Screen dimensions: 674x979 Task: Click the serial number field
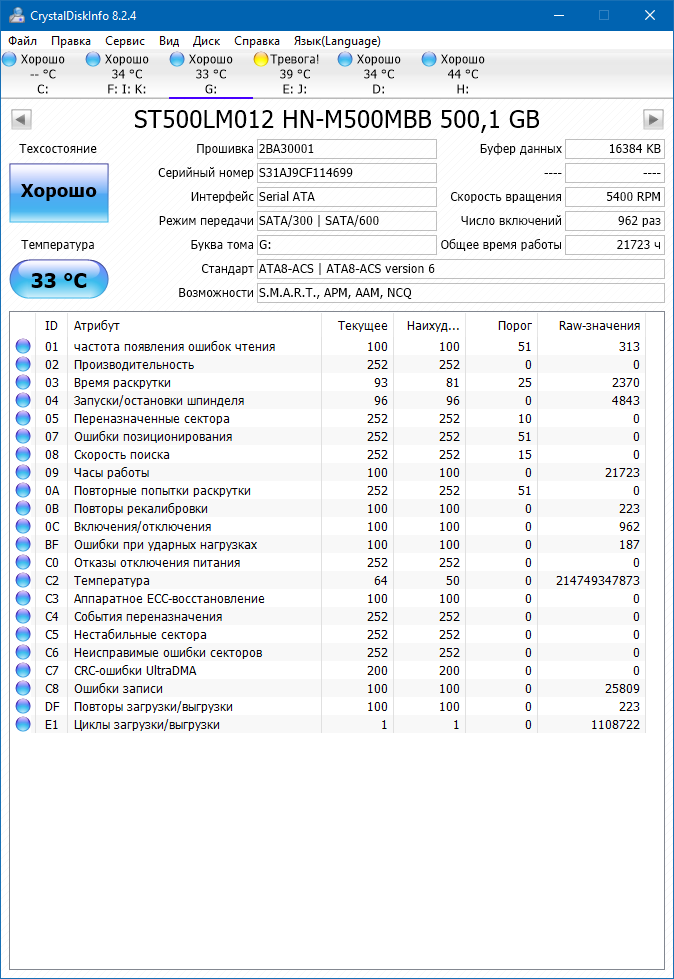pos(346,173)
